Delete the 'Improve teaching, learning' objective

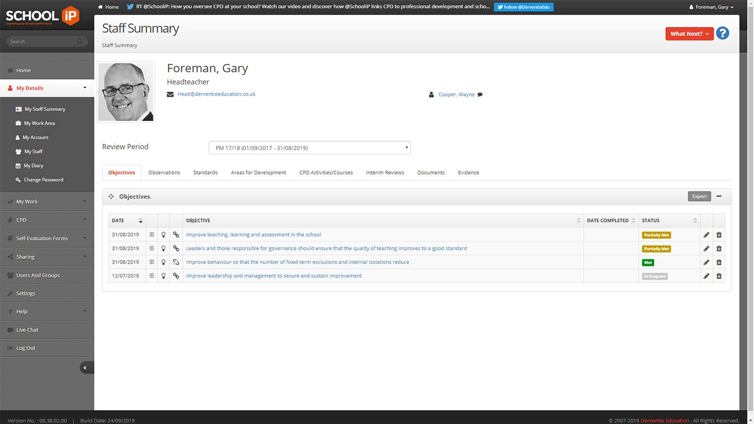pos(719,235)
